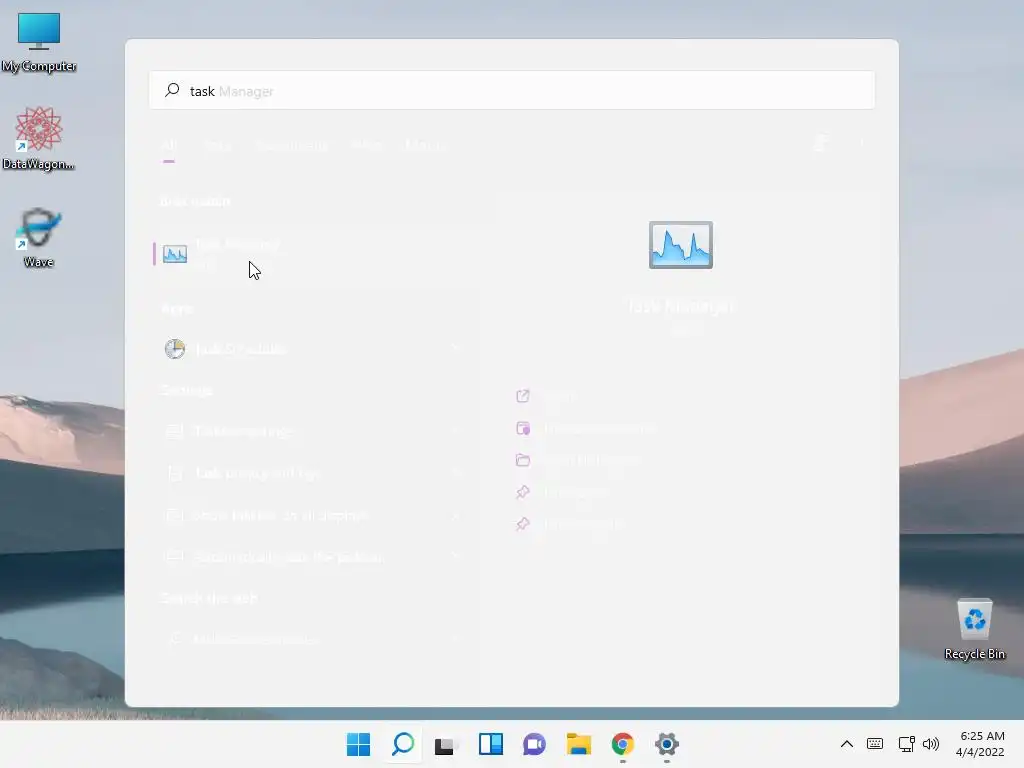Screen dimensions: 1024x768
Task: Open the Chat app on the taskbar
Action: coord(534,744)
